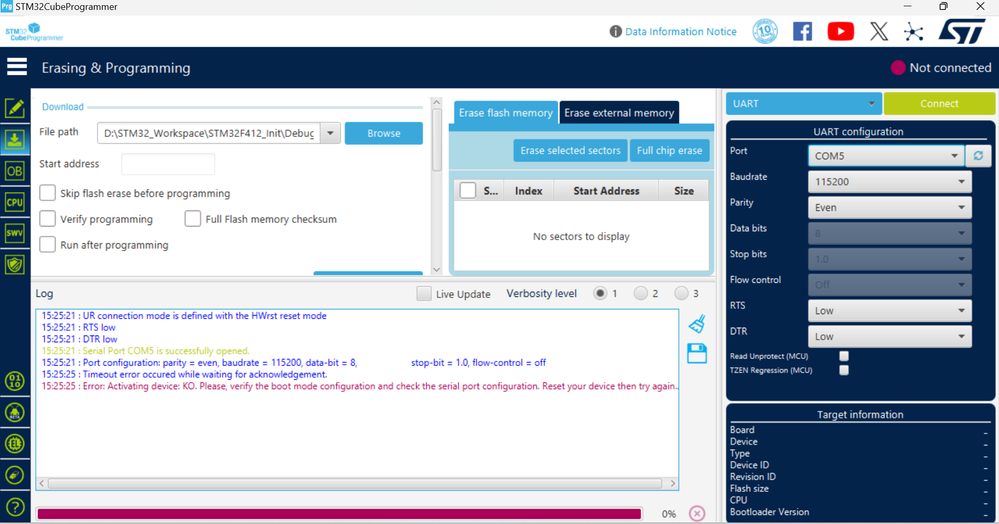
Task: Open the Parity Even dropdown
Action: click(889, 207)
